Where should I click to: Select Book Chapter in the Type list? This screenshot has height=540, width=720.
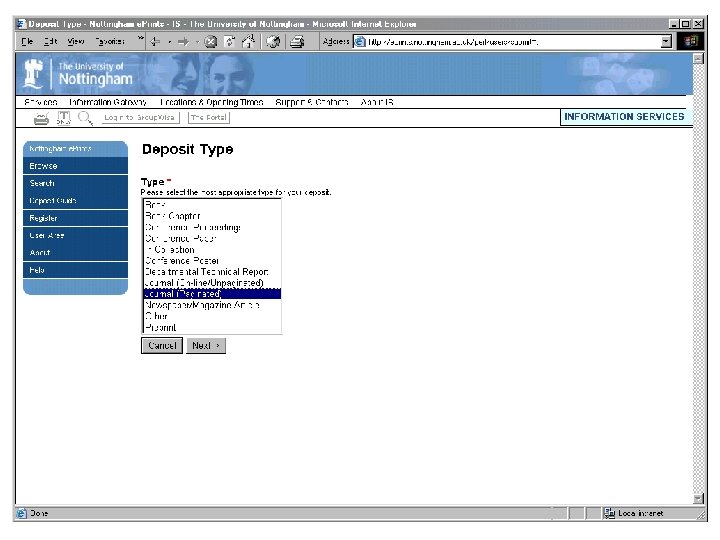(212, 216)
